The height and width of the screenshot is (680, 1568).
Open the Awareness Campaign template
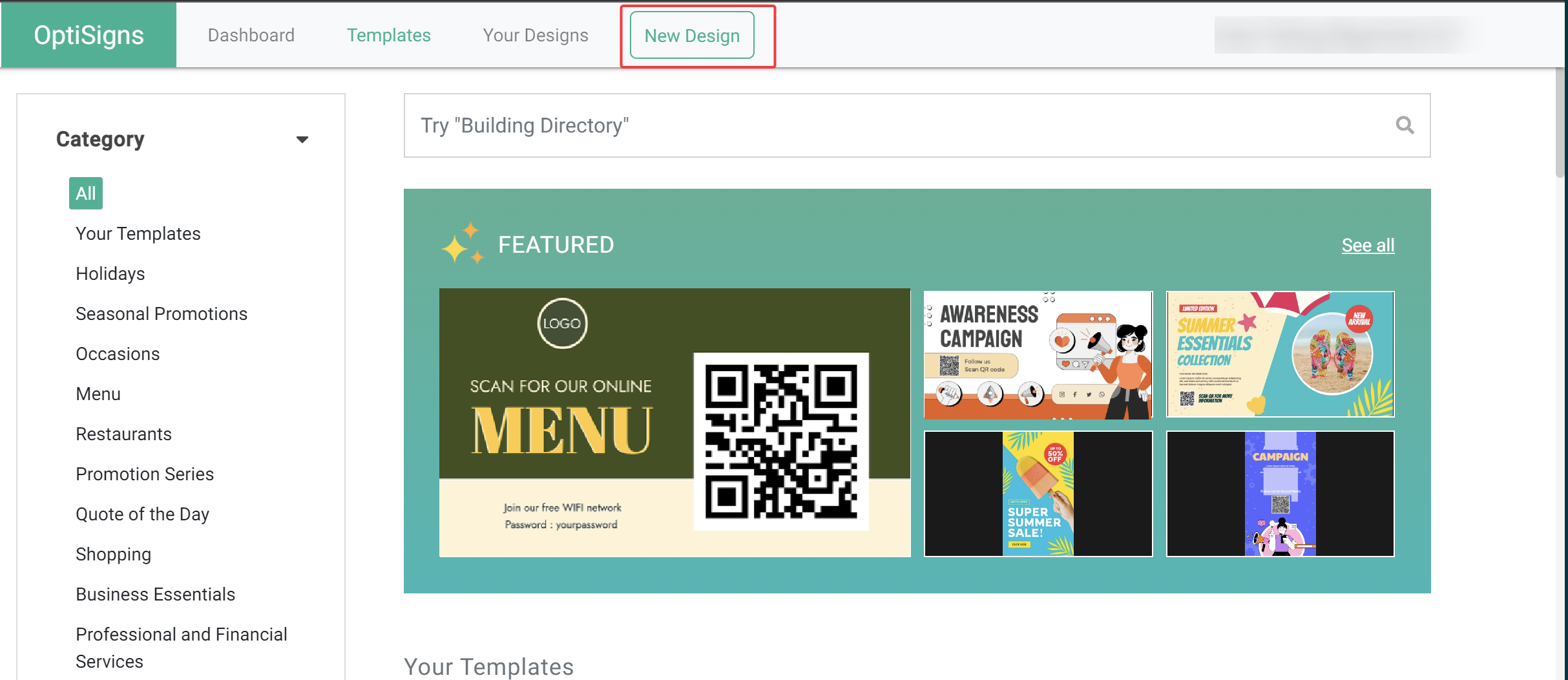point(1038,354)
